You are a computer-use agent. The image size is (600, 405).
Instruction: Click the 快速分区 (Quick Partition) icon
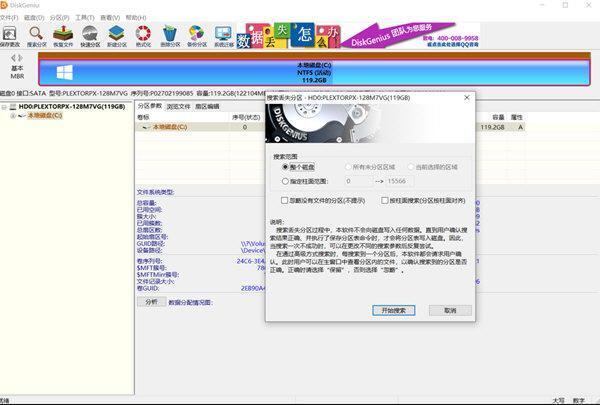[x=90, y=38]
